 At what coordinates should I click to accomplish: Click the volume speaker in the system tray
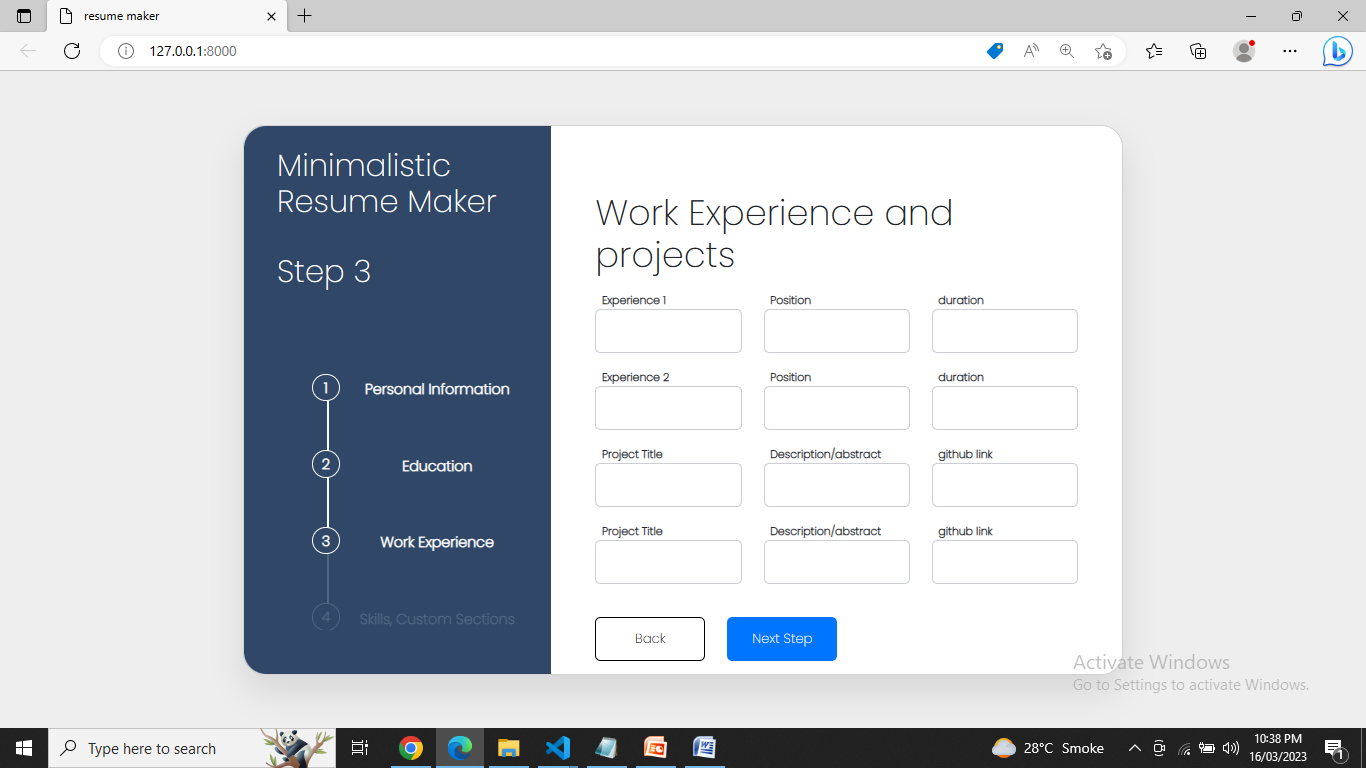1229,747
